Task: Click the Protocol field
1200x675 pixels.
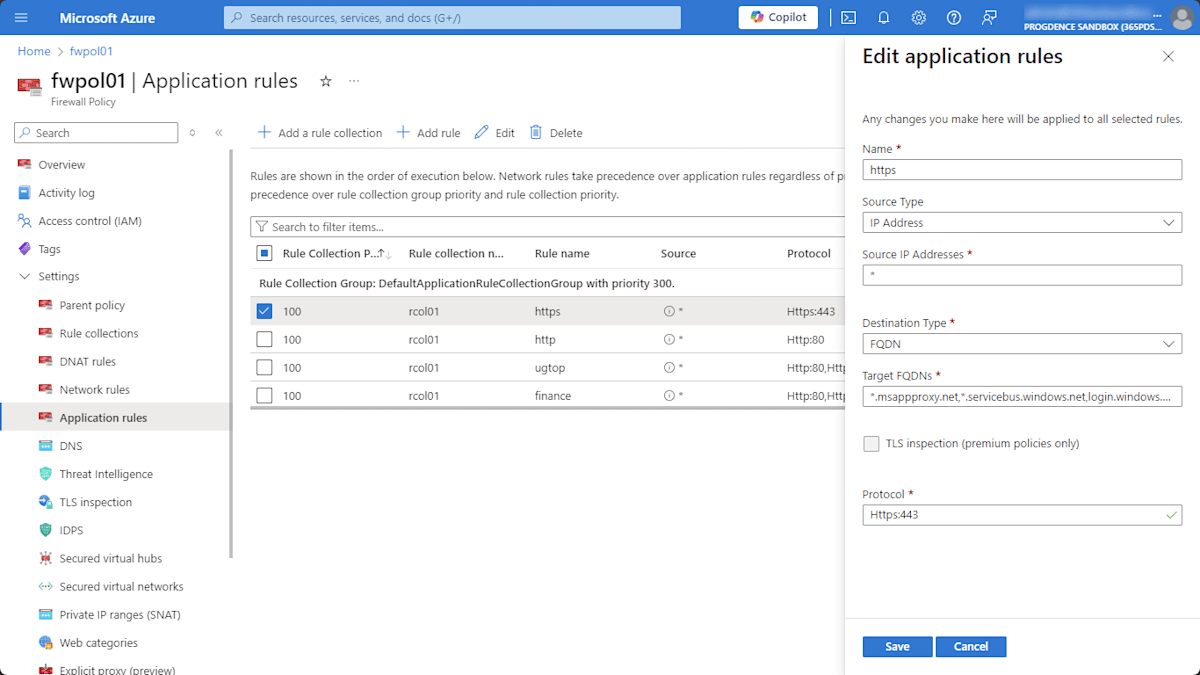Action: [1022, 515]
